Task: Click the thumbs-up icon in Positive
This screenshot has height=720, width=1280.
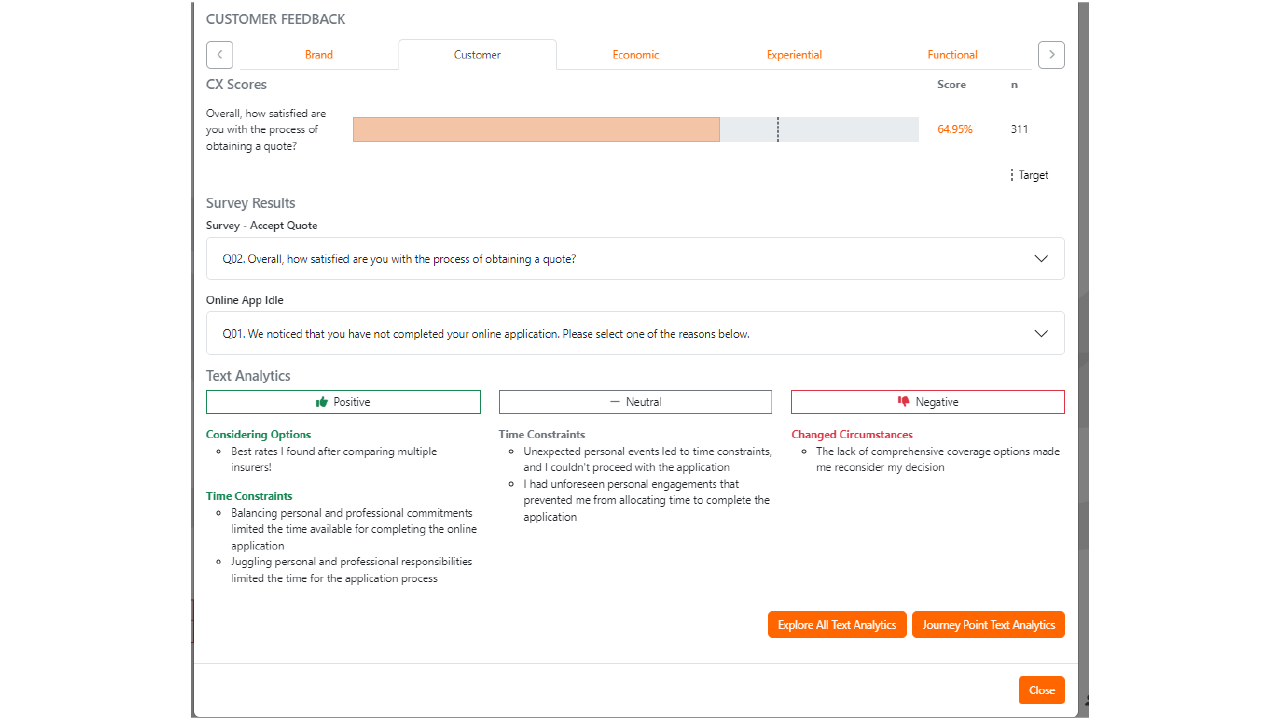Action: coord(322,402)
